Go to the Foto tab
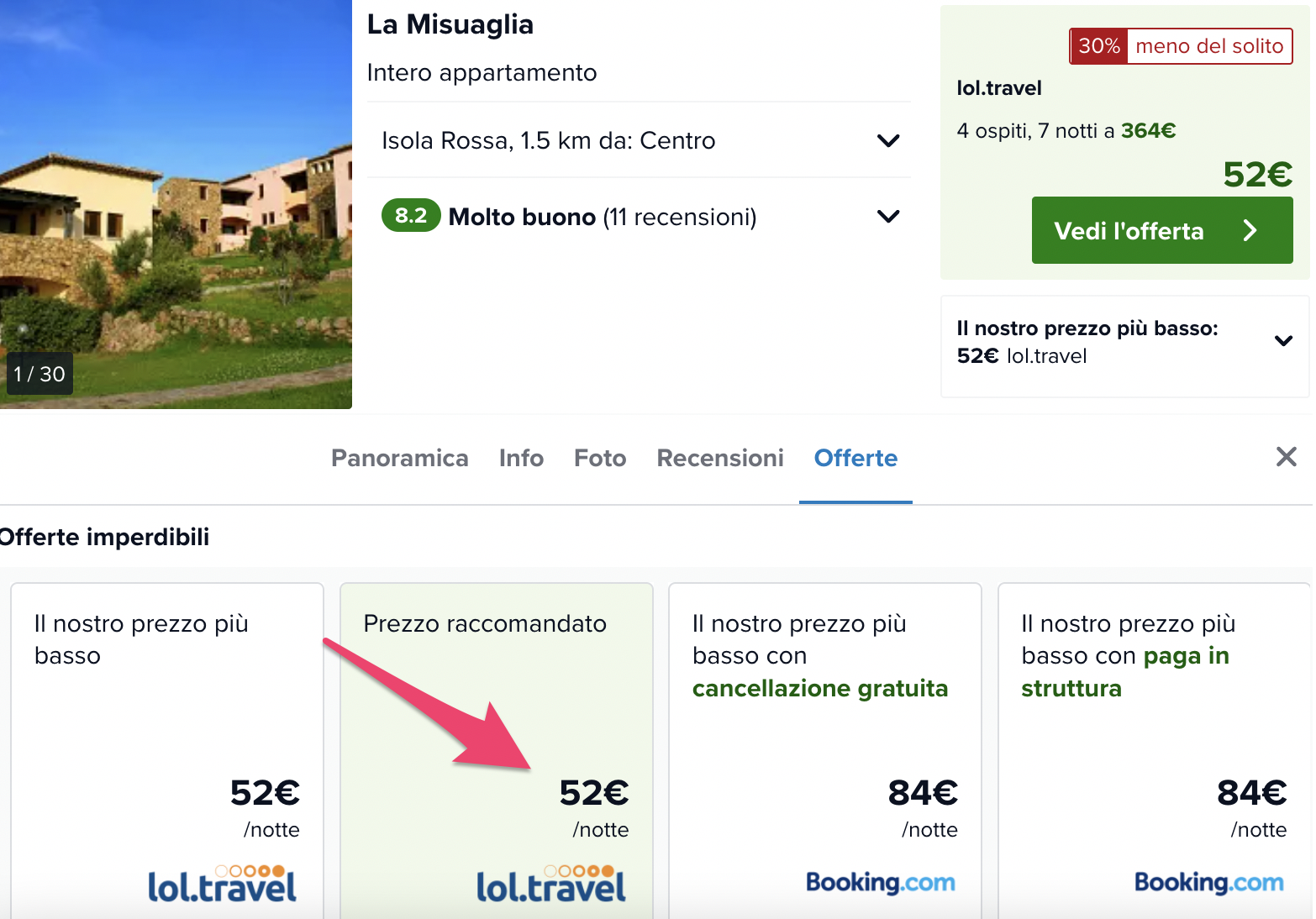This screenshot has height=919, width=1316. click(600, 458)
